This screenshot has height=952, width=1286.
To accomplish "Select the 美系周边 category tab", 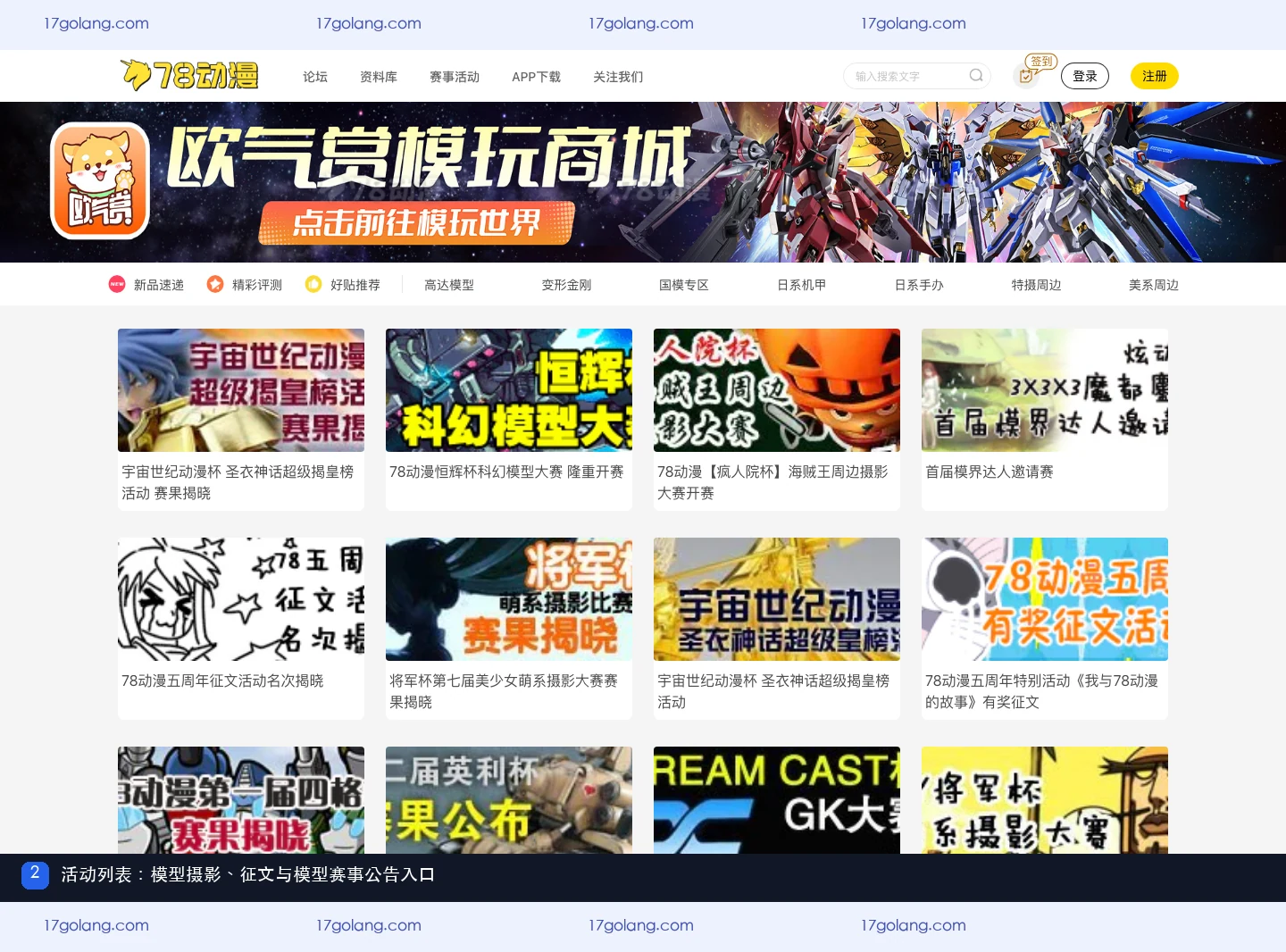I will click(1154, 285).
